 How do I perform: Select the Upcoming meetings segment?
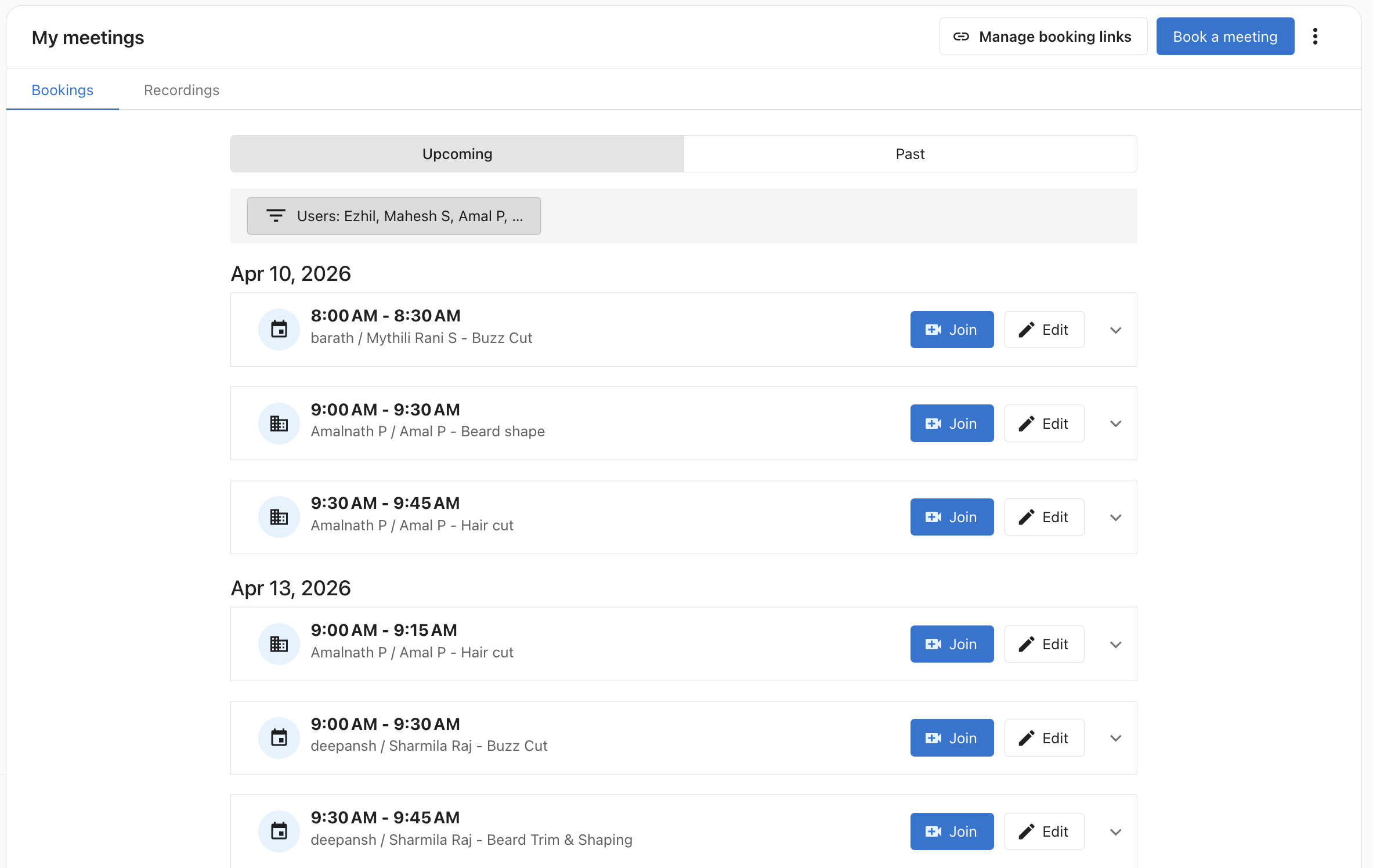tap(457, 154)
